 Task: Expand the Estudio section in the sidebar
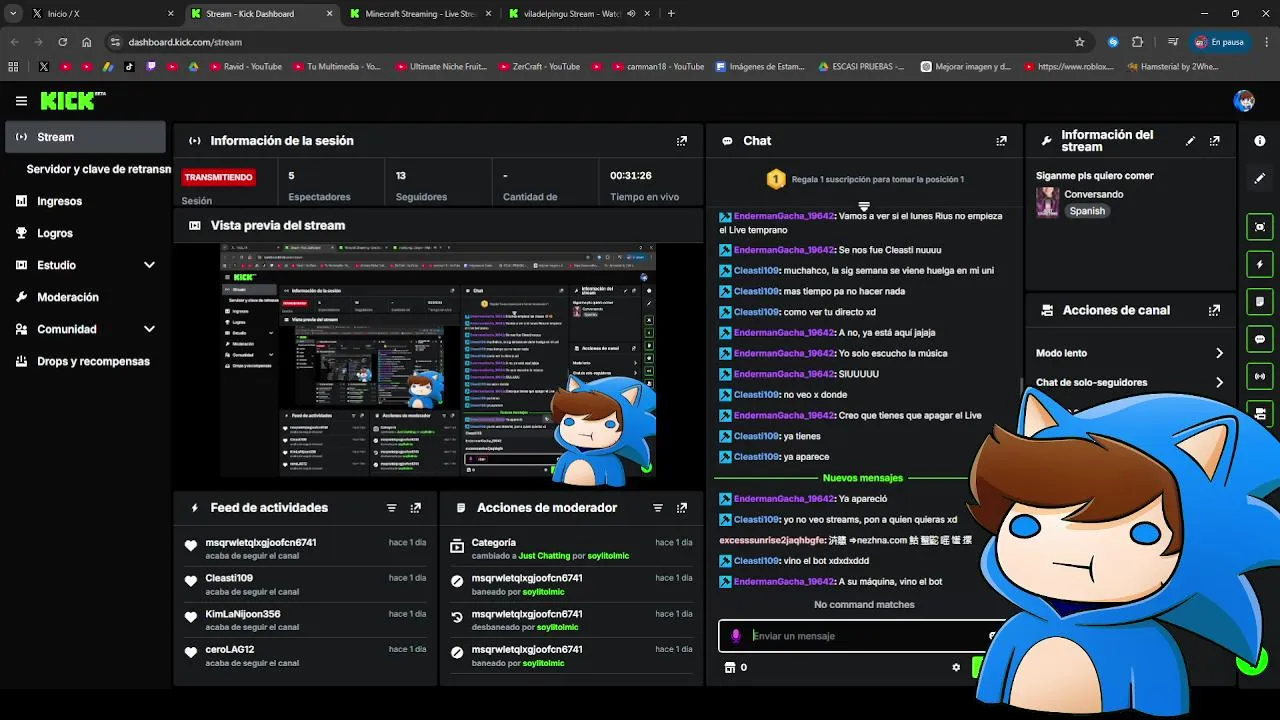pyautogui.click(x=149, y=265)
